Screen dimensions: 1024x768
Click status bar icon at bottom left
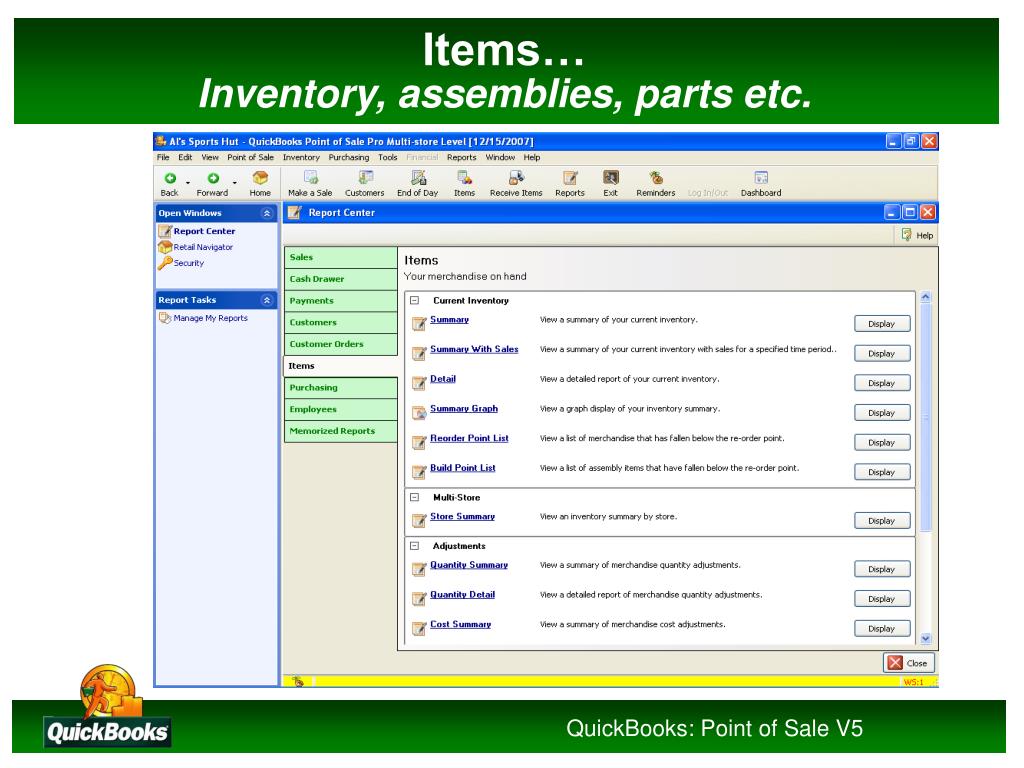298,682
